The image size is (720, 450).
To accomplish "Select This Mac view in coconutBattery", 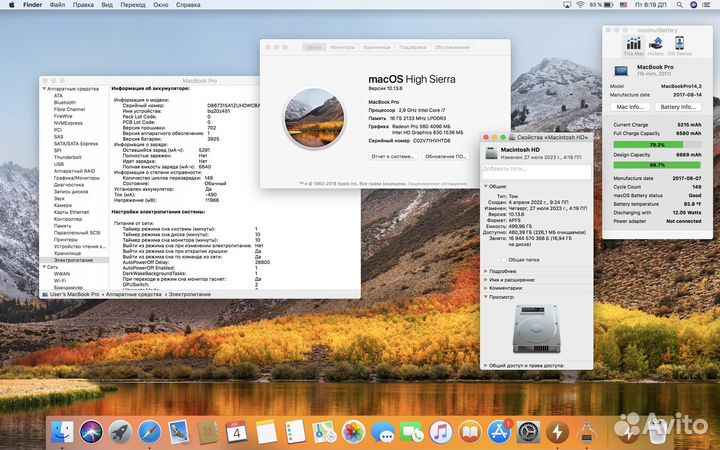I will coord(634,46).
